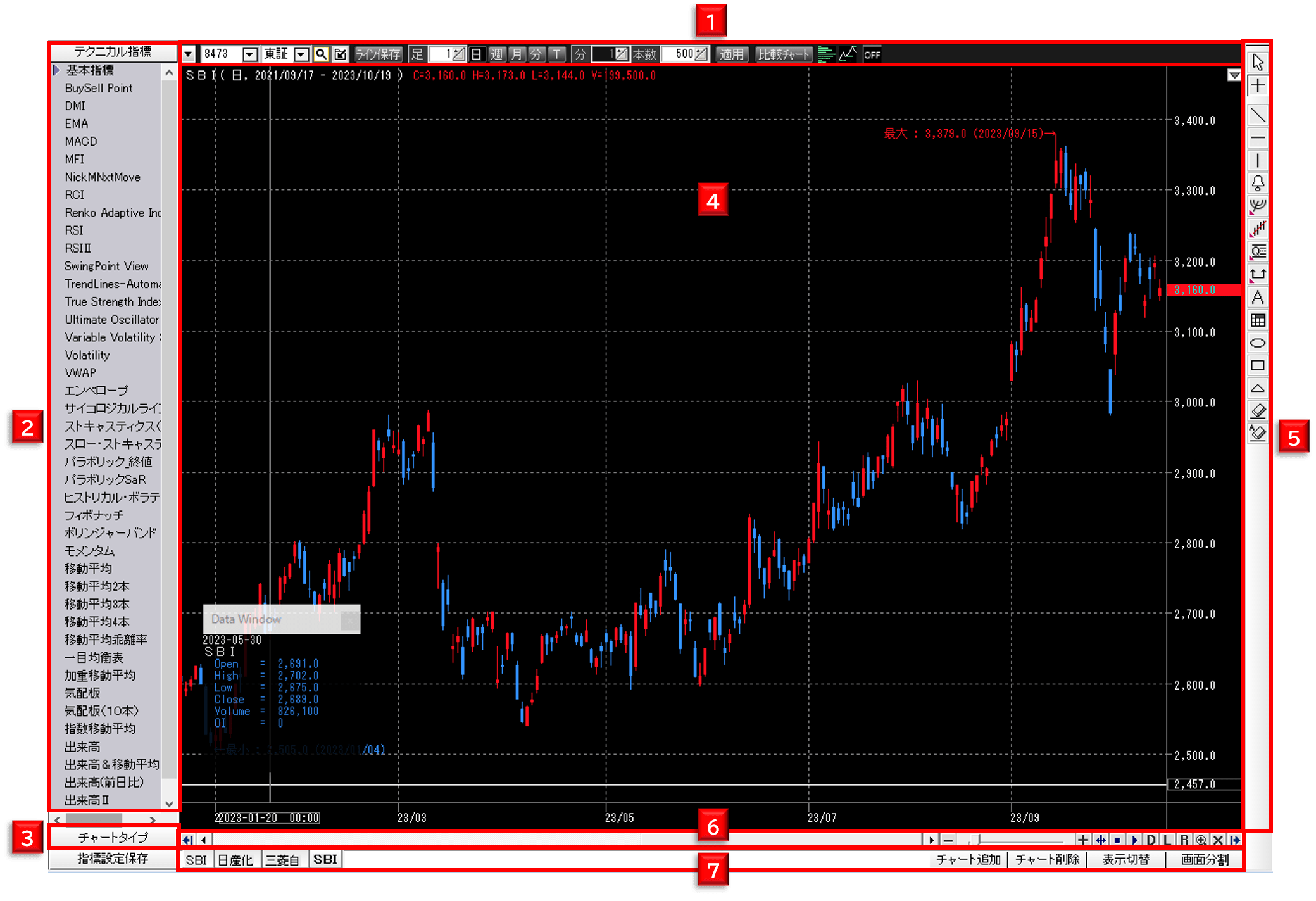This screenshot has width=1316, height=901.
Task: Click the erase-all drawings icon
Action: 1257,434
